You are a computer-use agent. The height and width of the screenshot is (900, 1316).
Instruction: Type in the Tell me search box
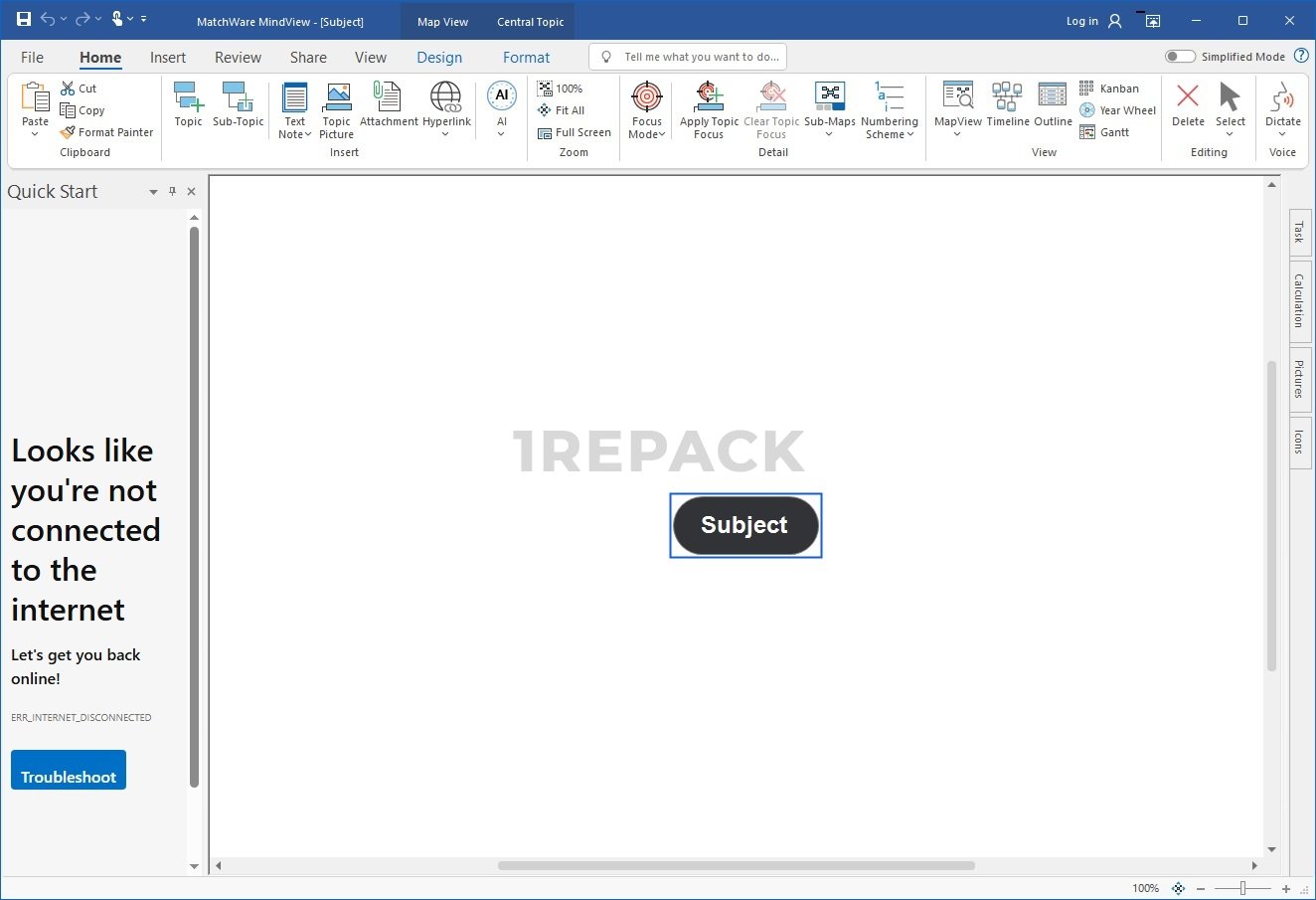point(696,57)
